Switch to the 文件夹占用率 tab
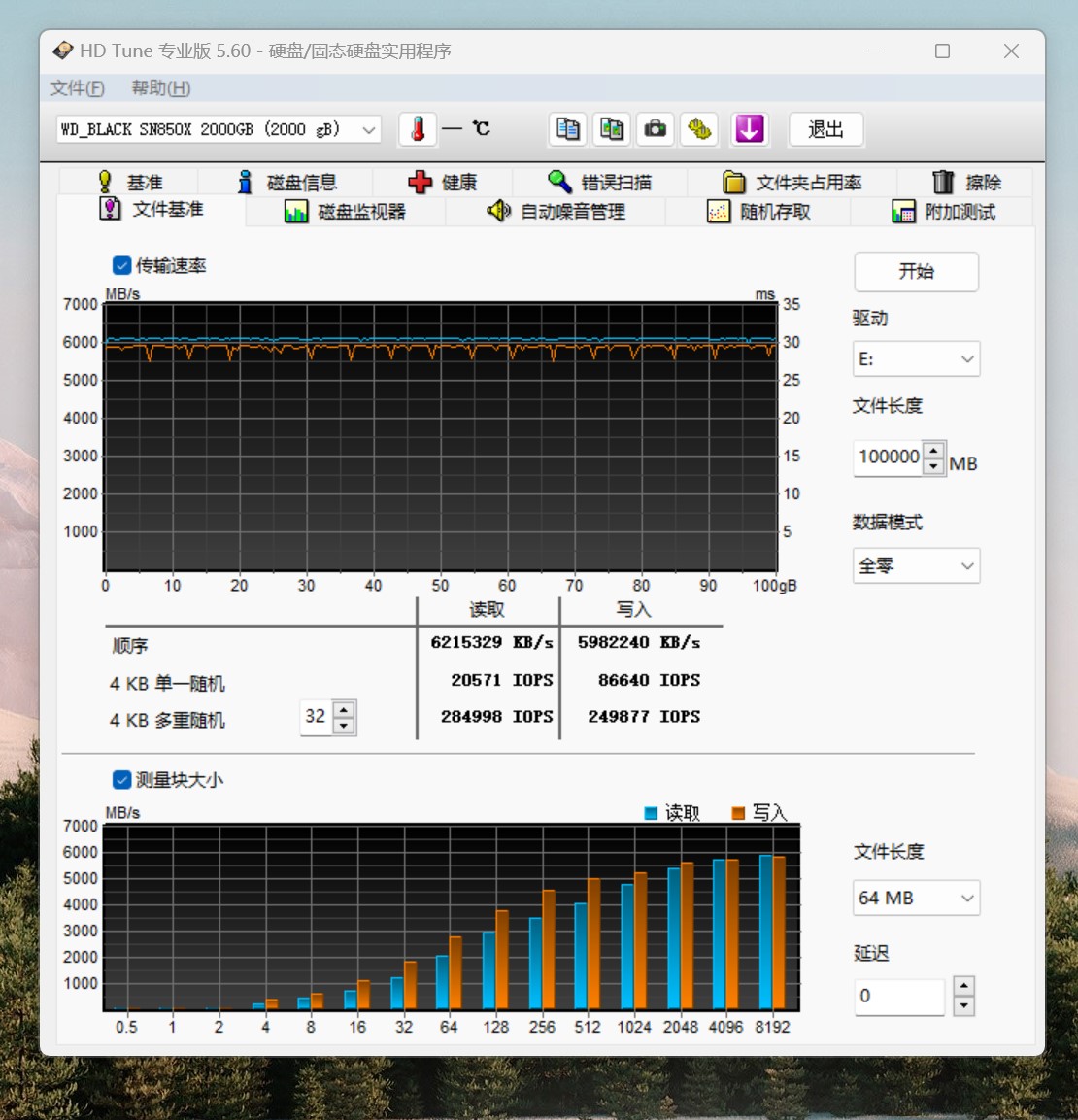1078x1120 pixels. [x=792, y=183]
